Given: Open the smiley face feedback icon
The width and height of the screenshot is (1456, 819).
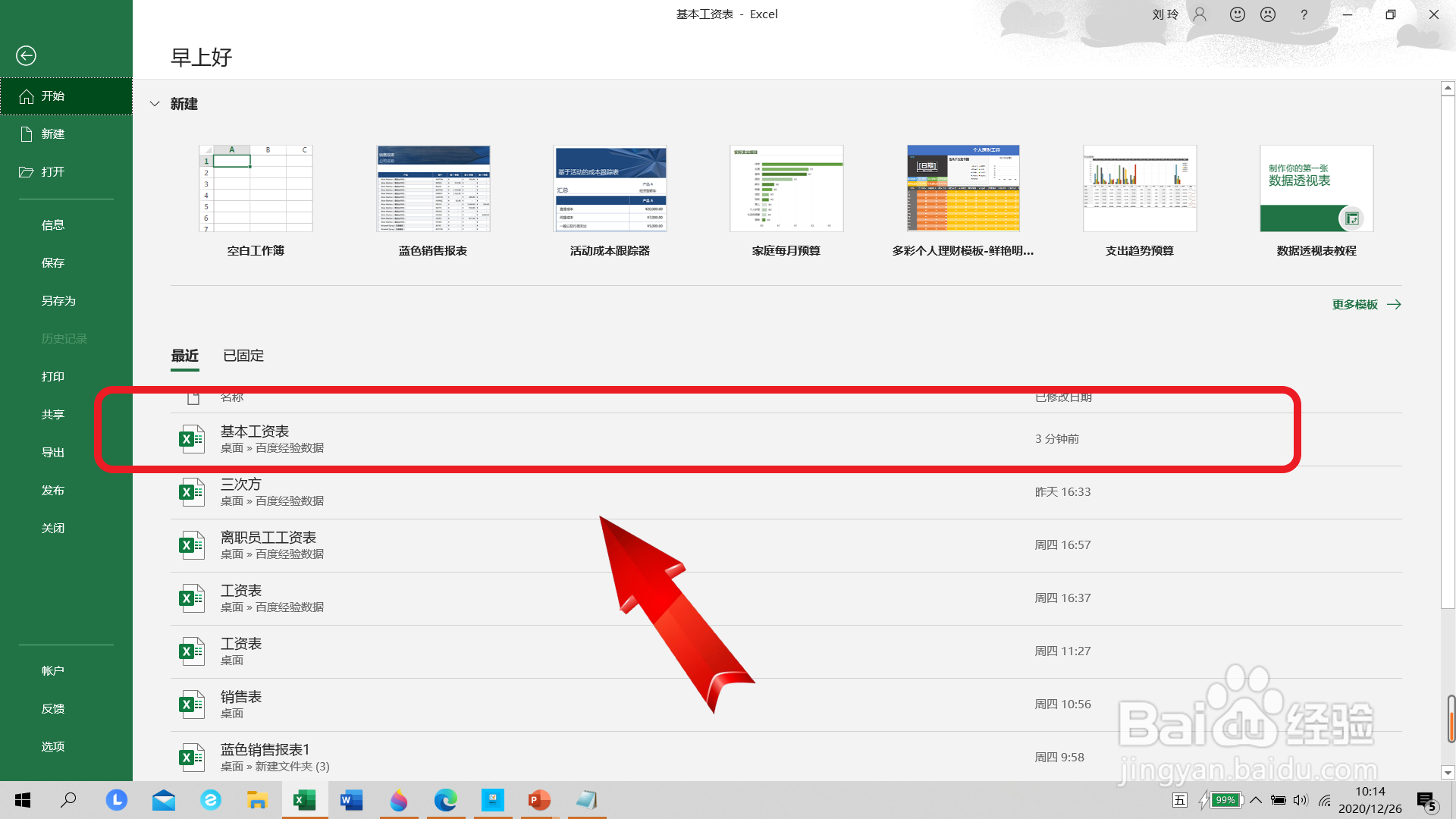Looking at the screenshot, I should point(1238,14).
